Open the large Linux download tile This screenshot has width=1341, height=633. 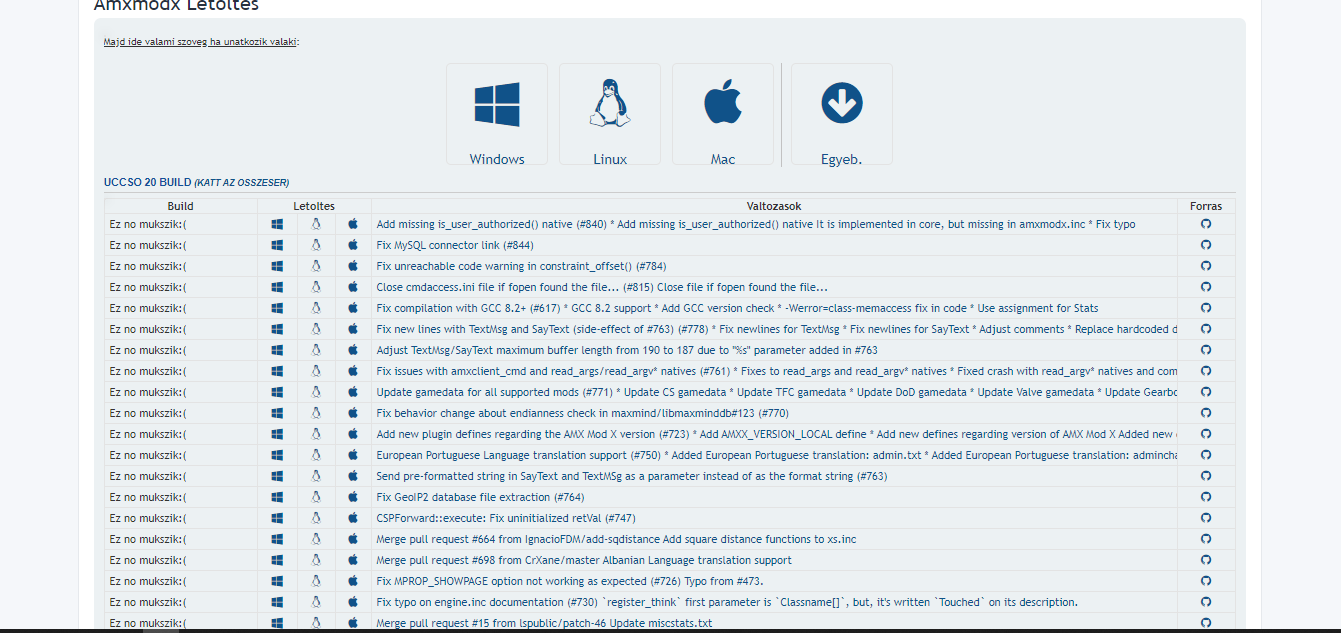(x=610, y=114)
